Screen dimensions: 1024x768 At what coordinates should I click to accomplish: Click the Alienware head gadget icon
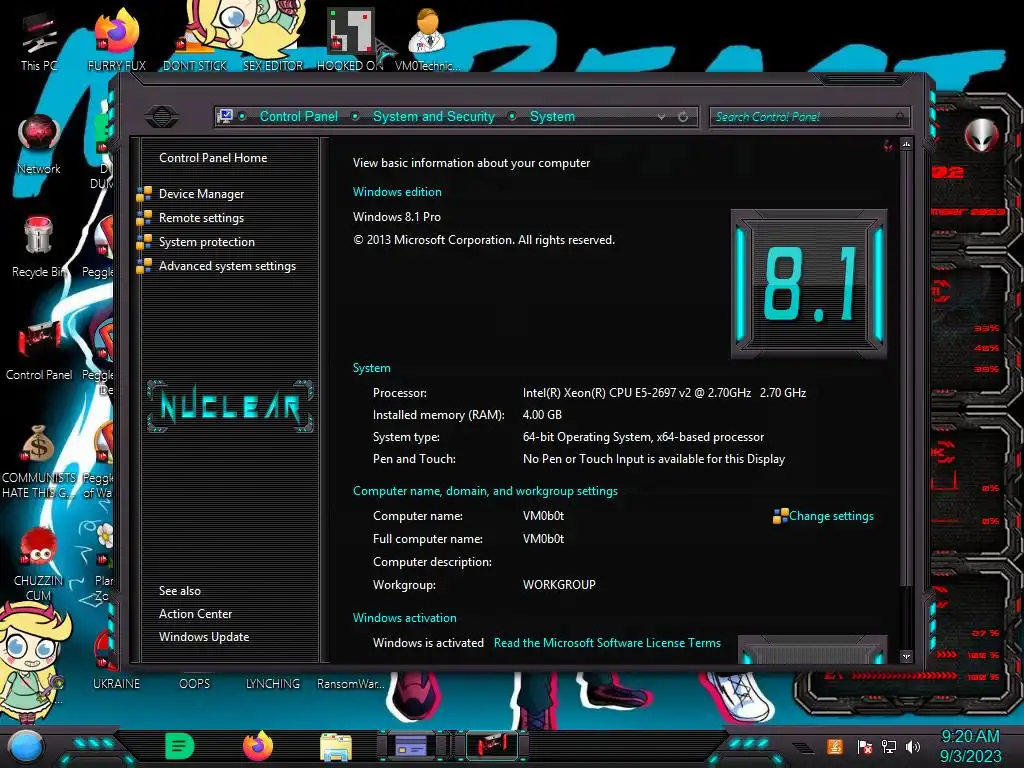click(982, 135)
